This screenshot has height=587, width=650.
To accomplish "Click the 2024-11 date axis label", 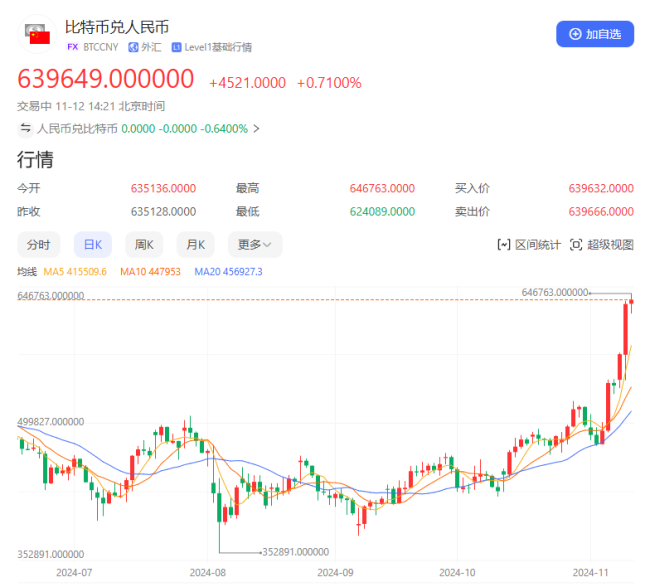I will click(x=591, y=572).
